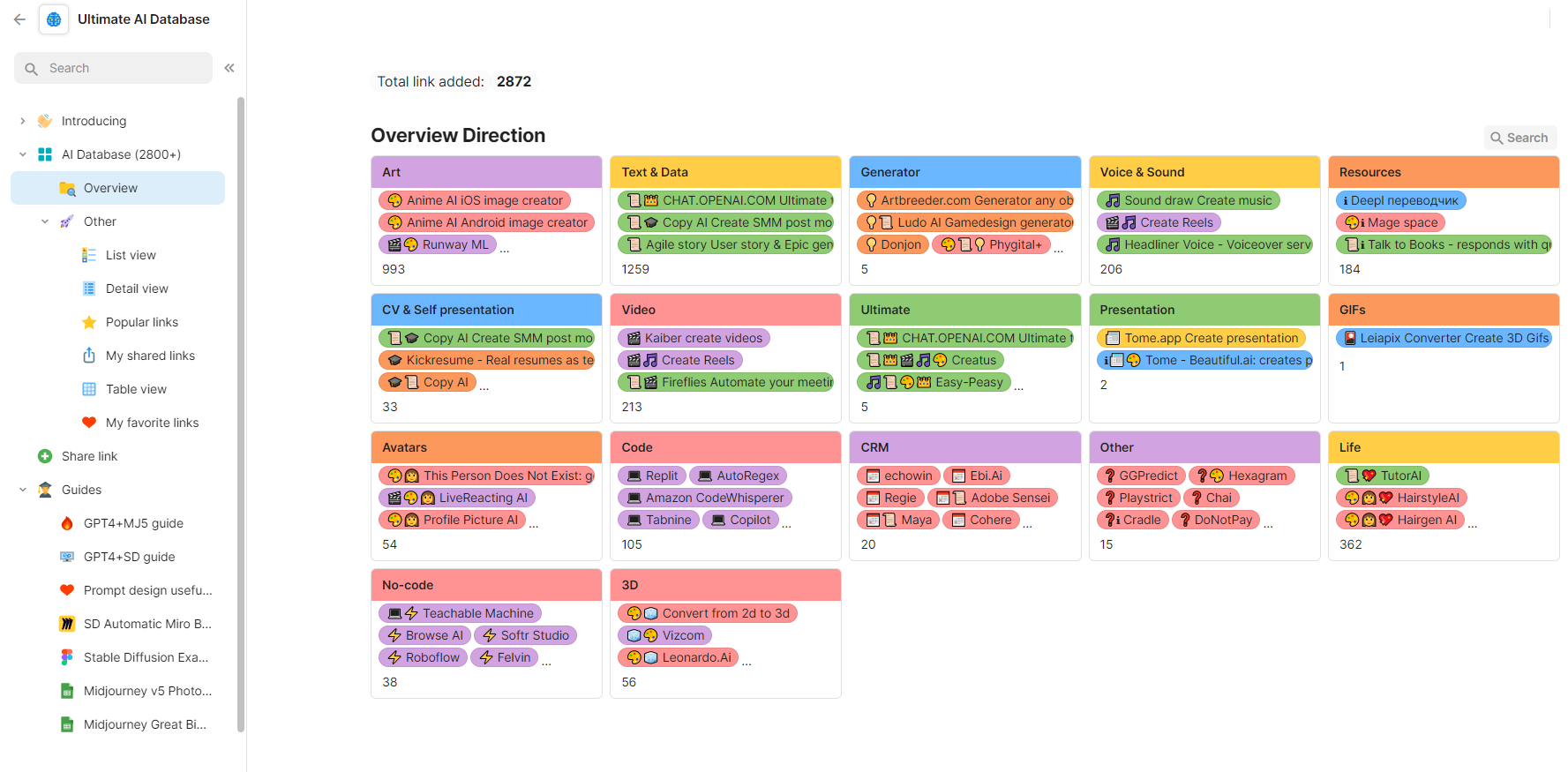This screenshot has height=772, width=1568.
Task: Open List view page
Action: pos(131,255)
